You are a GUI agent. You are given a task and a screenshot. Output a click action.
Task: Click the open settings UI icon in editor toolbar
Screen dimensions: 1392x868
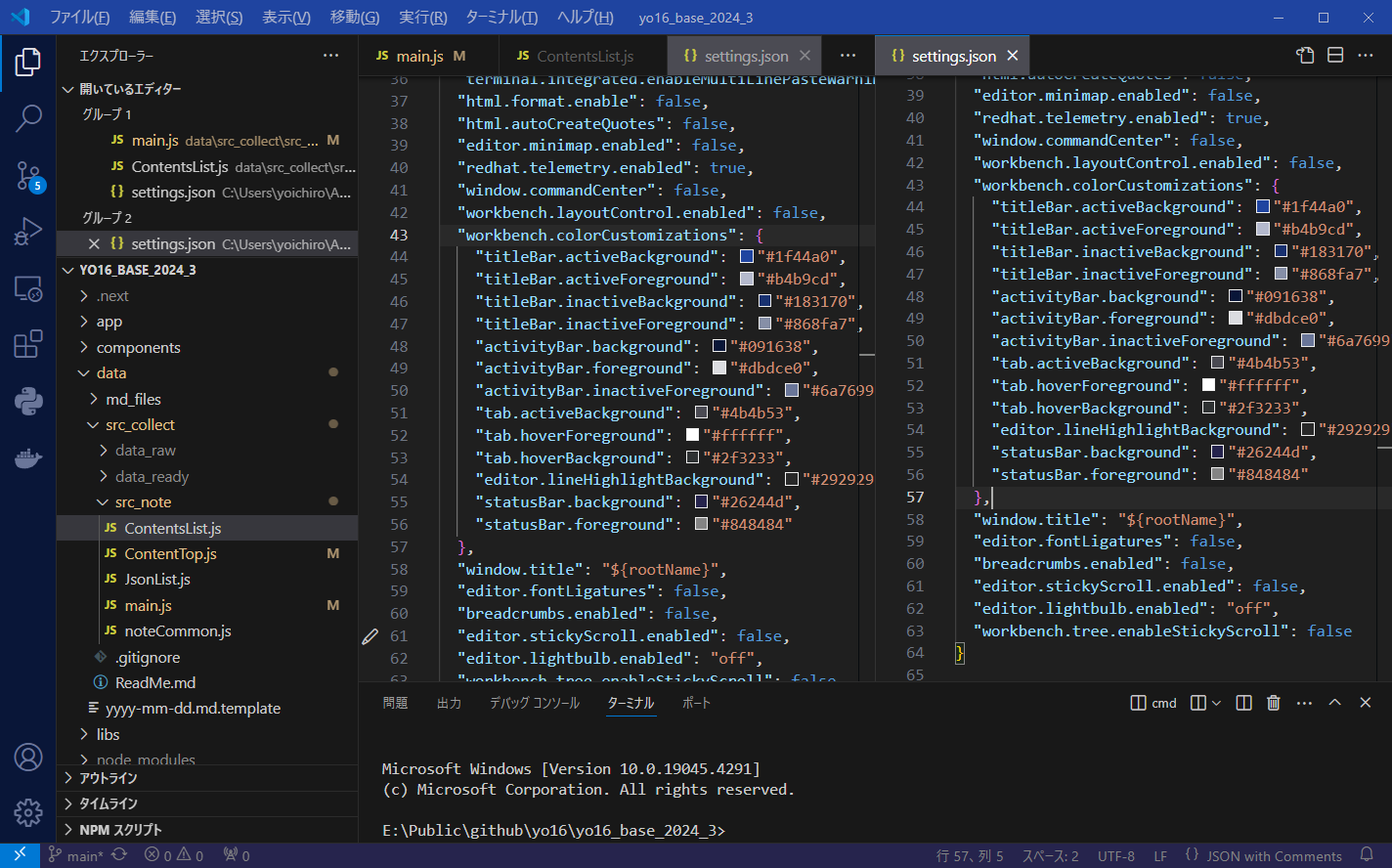[1305, 56]
